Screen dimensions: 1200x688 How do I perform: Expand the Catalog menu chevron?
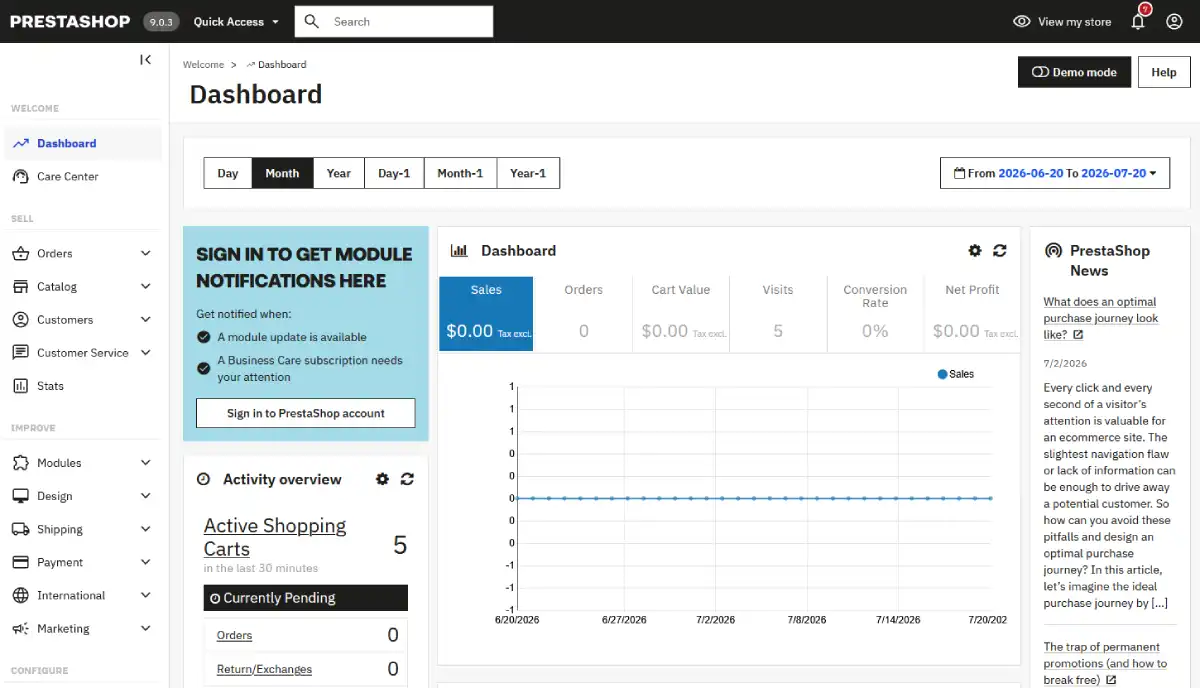(146, 286)
